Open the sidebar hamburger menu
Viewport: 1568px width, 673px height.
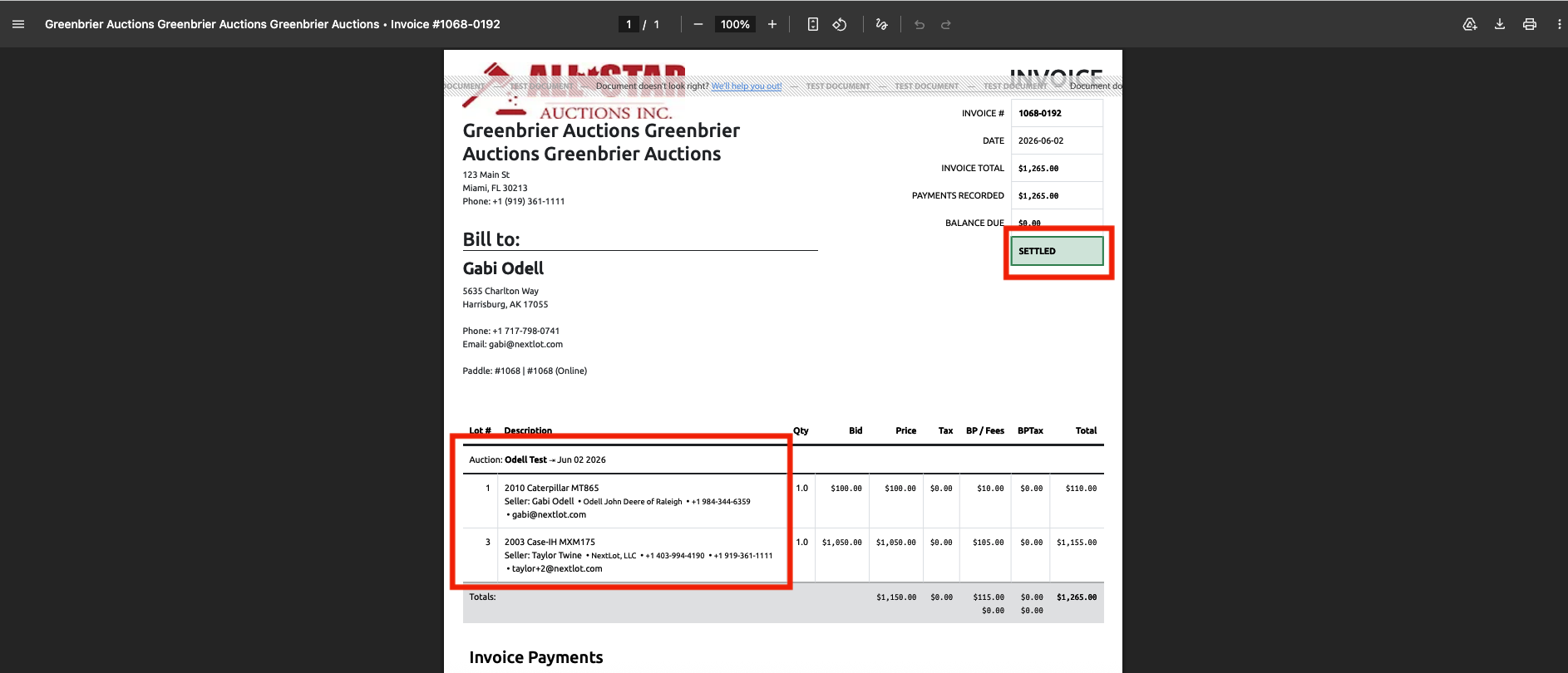click(18, 24)
